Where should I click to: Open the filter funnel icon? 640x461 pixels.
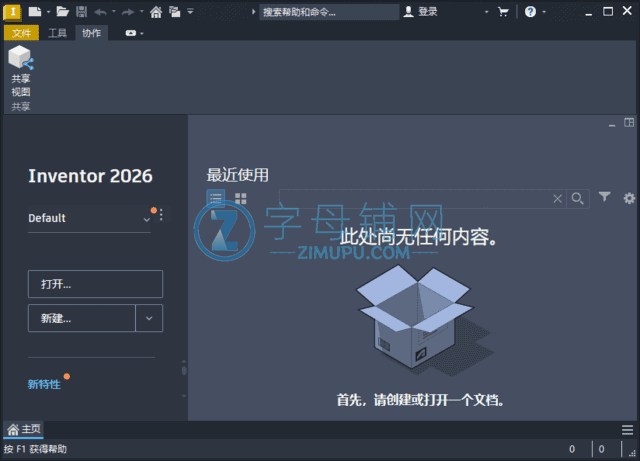[x=604, y=197]
